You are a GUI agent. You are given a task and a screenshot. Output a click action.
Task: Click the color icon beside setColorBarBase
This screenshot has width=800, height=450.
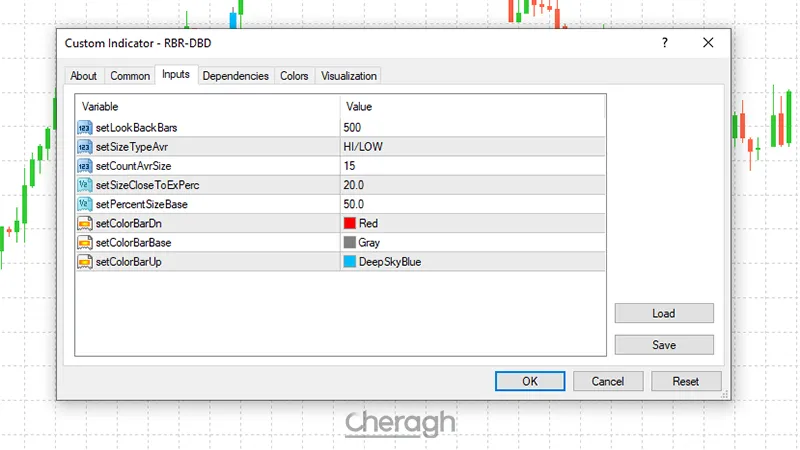coord(85,242)
